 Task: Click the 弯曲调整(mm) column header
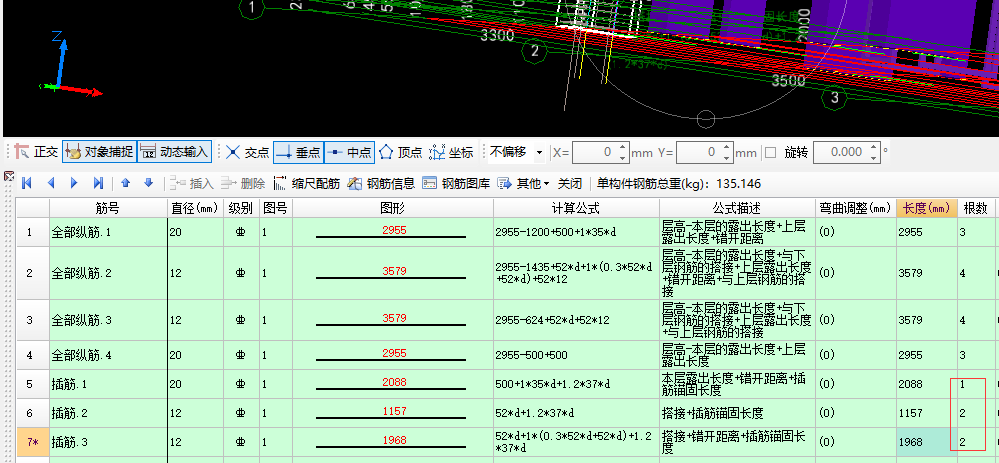pyautogui.click(x=856, y=208)
